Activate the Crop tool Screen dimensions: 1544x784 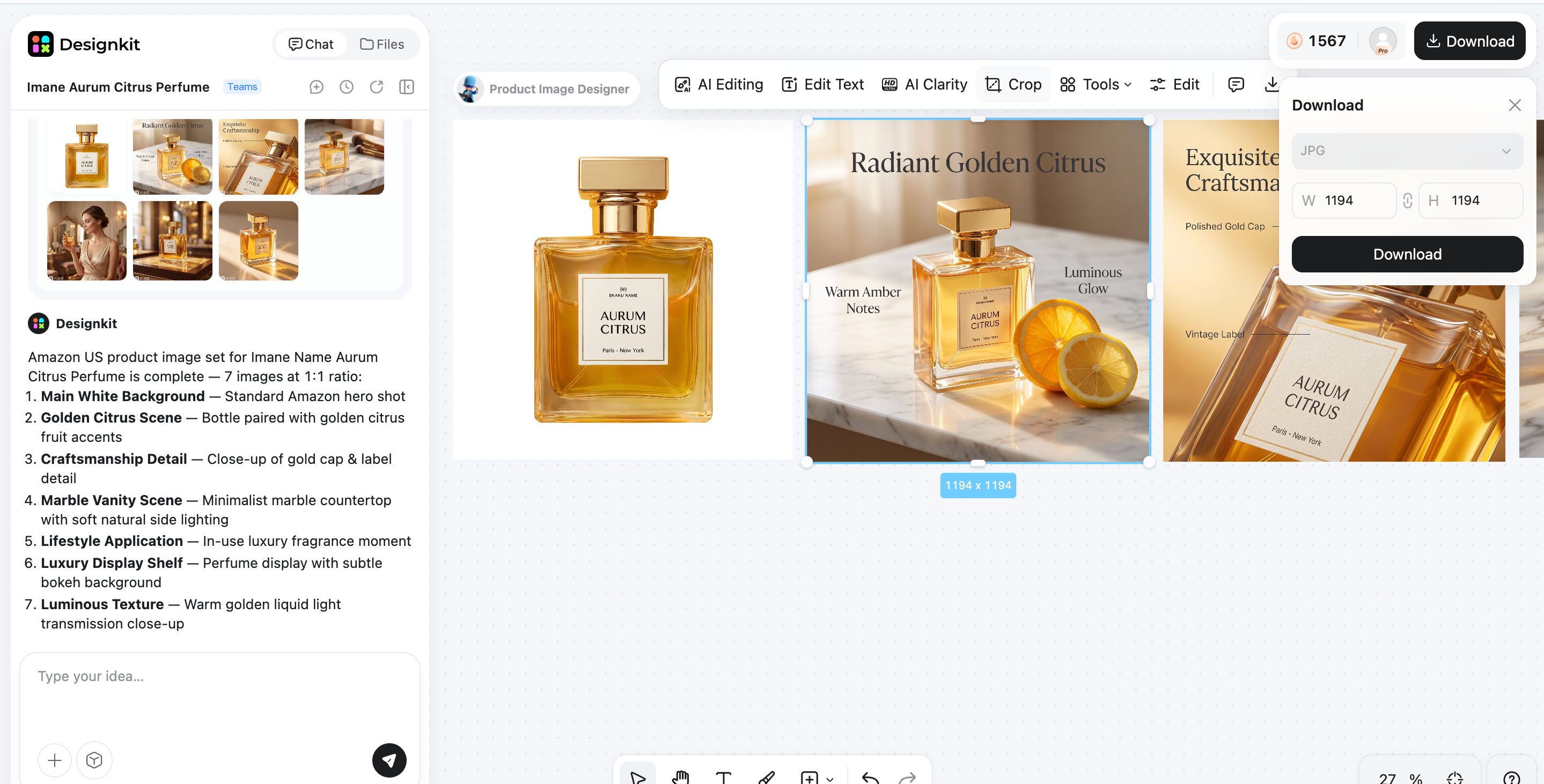click(x=1013, y=84)
